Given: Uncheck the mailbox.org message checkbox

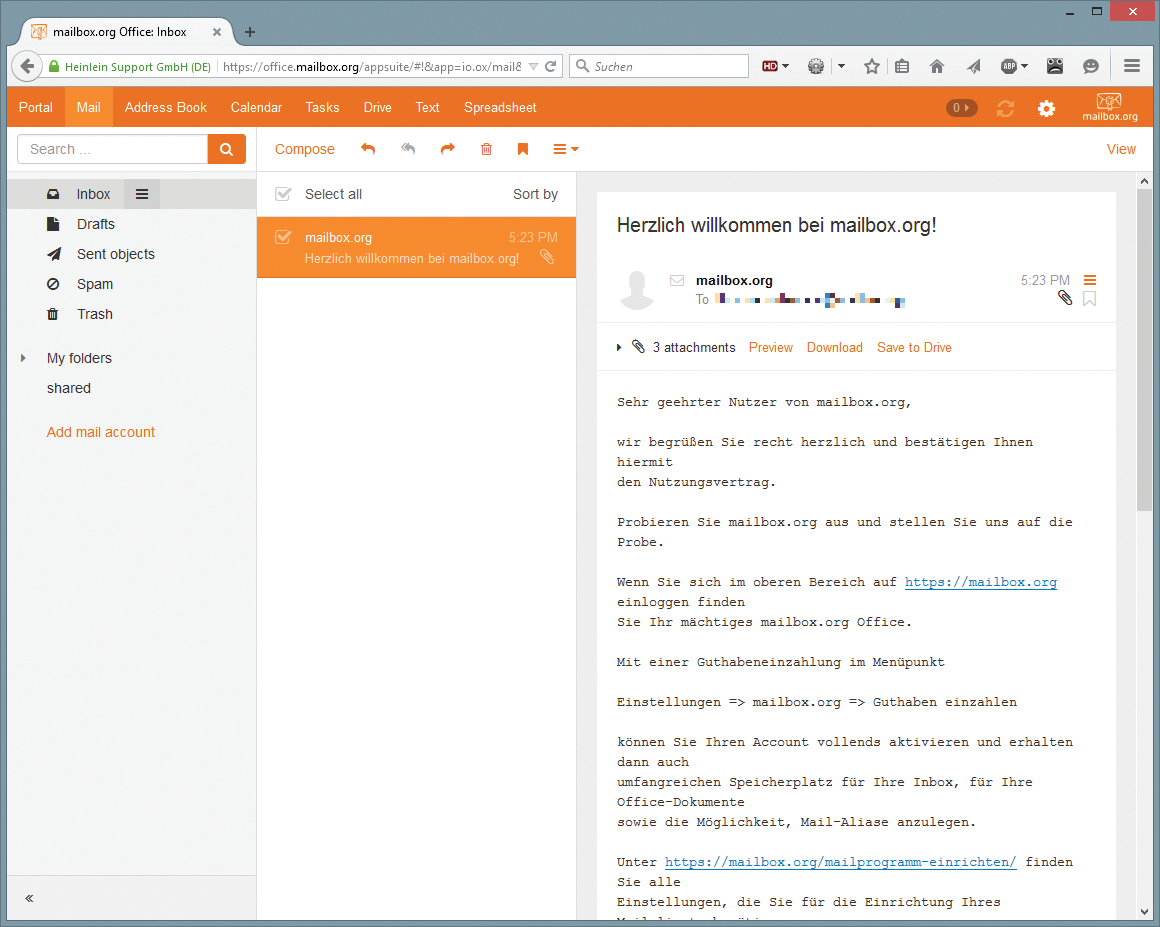Looking at the screenshot, I should 283,237.
